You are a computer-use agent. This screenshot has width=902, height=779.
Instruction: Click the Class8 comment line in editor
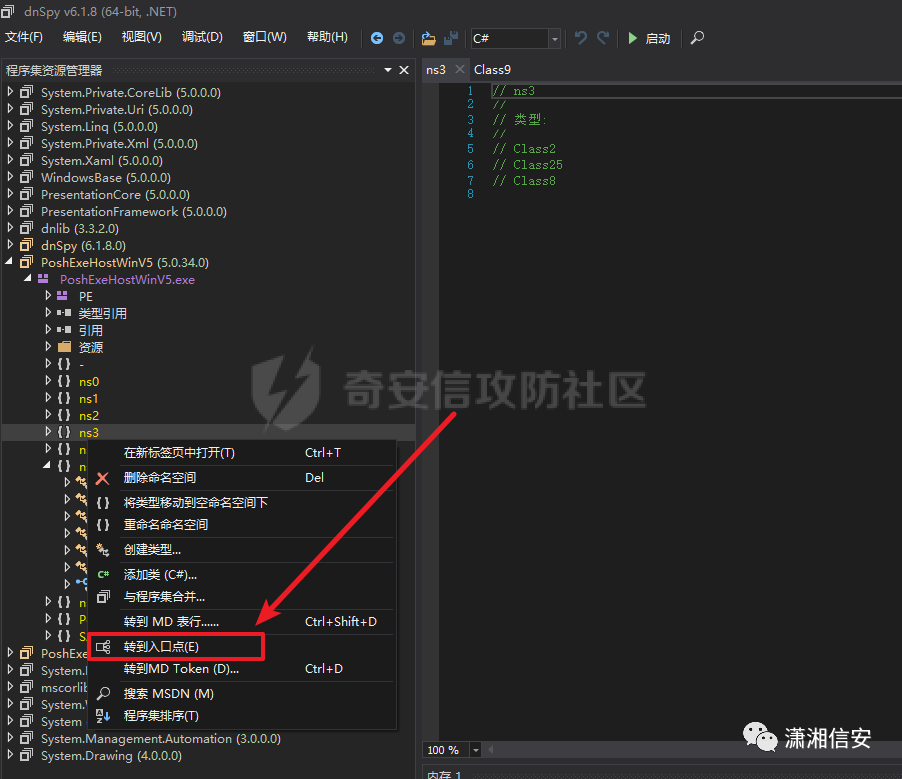tap(524, 181)
